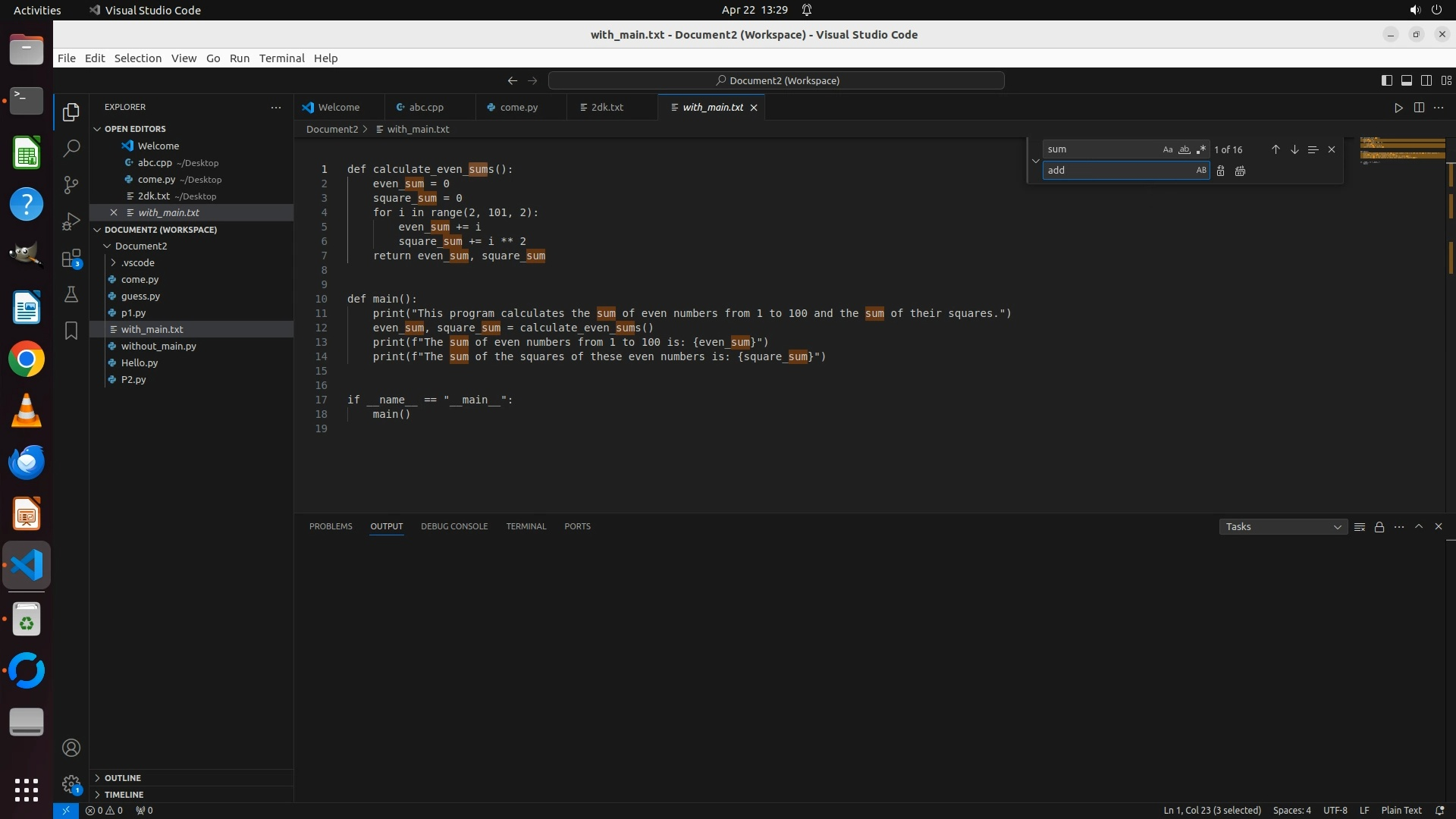Viewport: 1456px width, 819px height.
Task: Click Replace All icon in find widget
Action: [x=1240, y=171]
